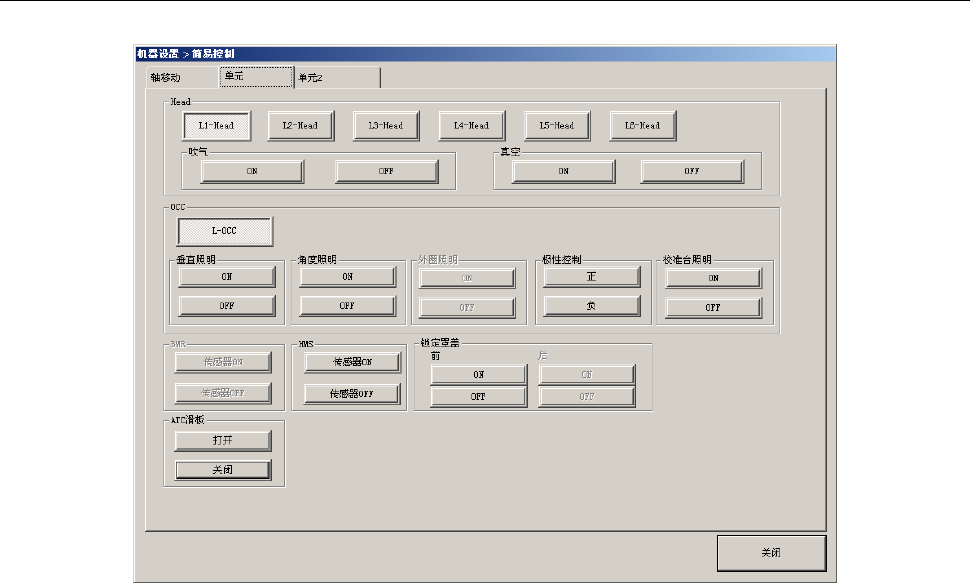
Task: Turn 校准台照明 ON
Action: [713, 279]
